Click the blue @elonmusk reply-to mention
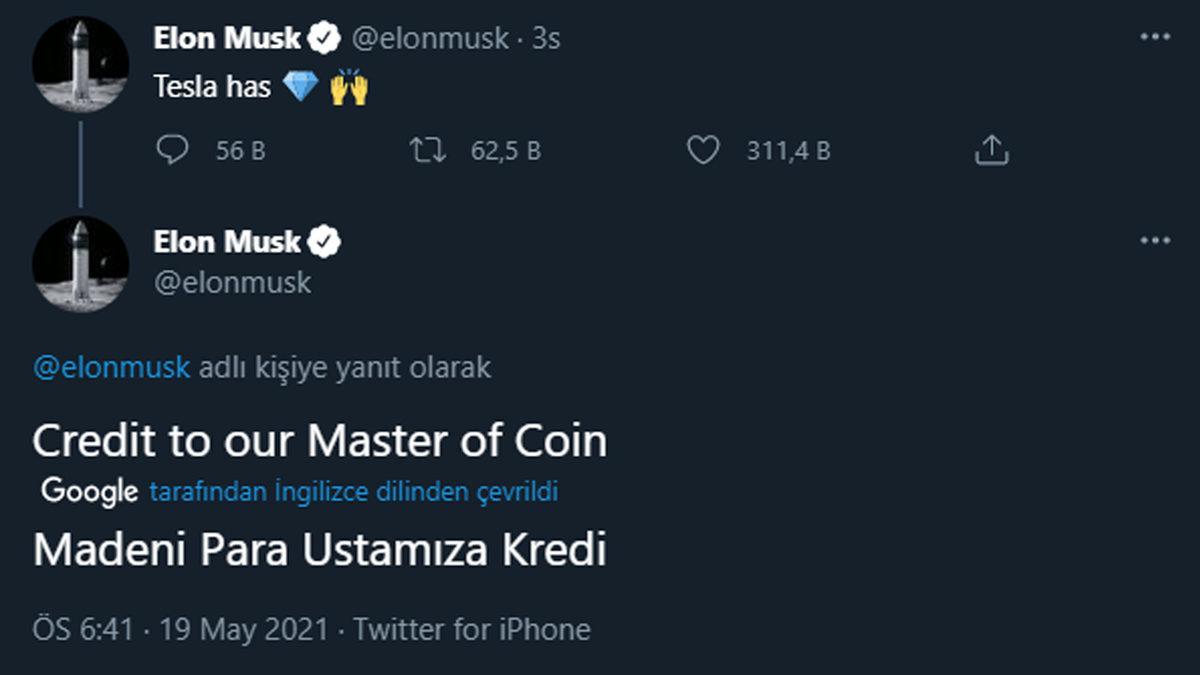1200x675 pixels. pyautogui.click(x=111, y=367)
